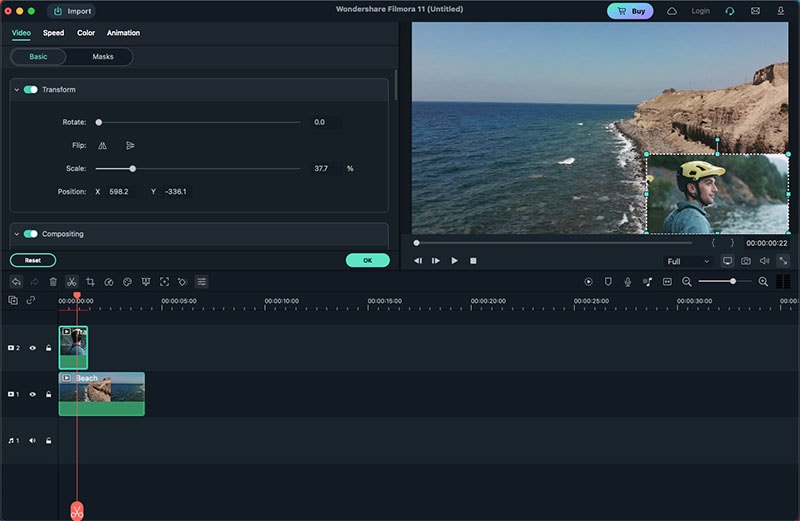Open the support headset icon
The image size is (800, 521).
[x=730, y=11]
